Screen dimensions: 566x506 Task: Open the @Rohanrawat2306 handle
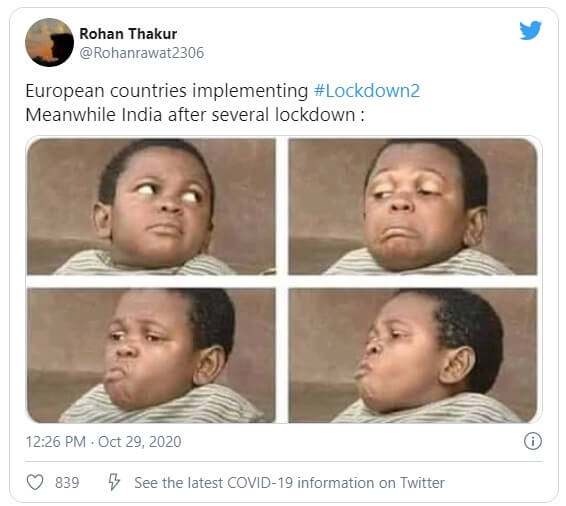[x=142, y=53]
